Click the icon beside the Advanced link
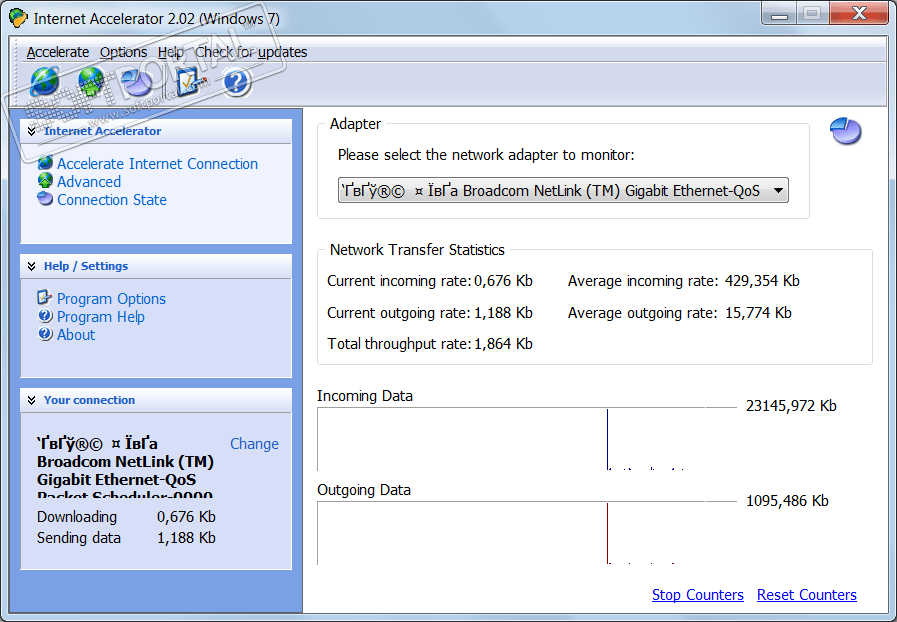 tap(45, 181)
